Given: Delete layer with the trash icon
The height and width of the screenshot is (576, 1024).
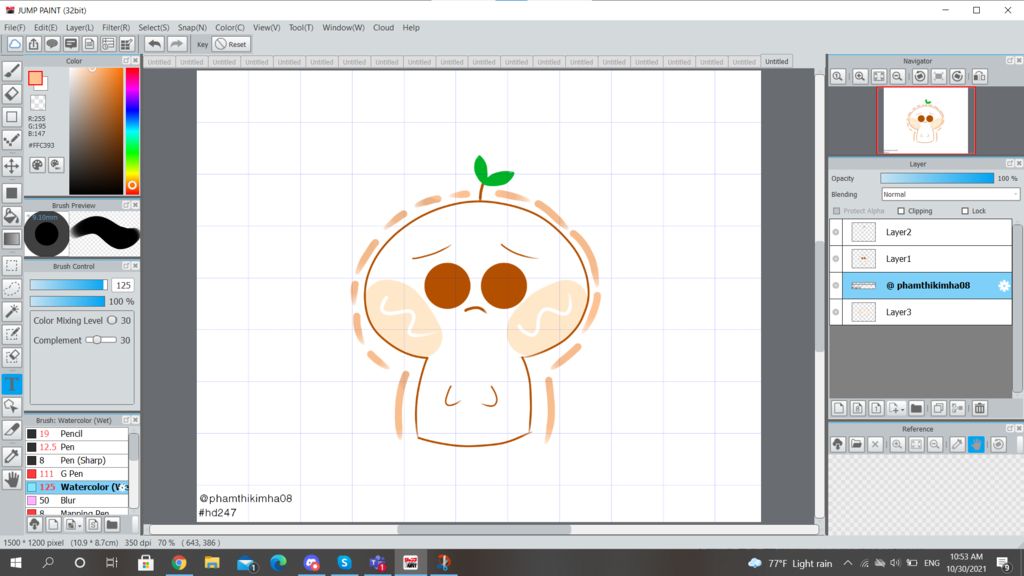Looking at the screenshot, I should tap(980, 408).
